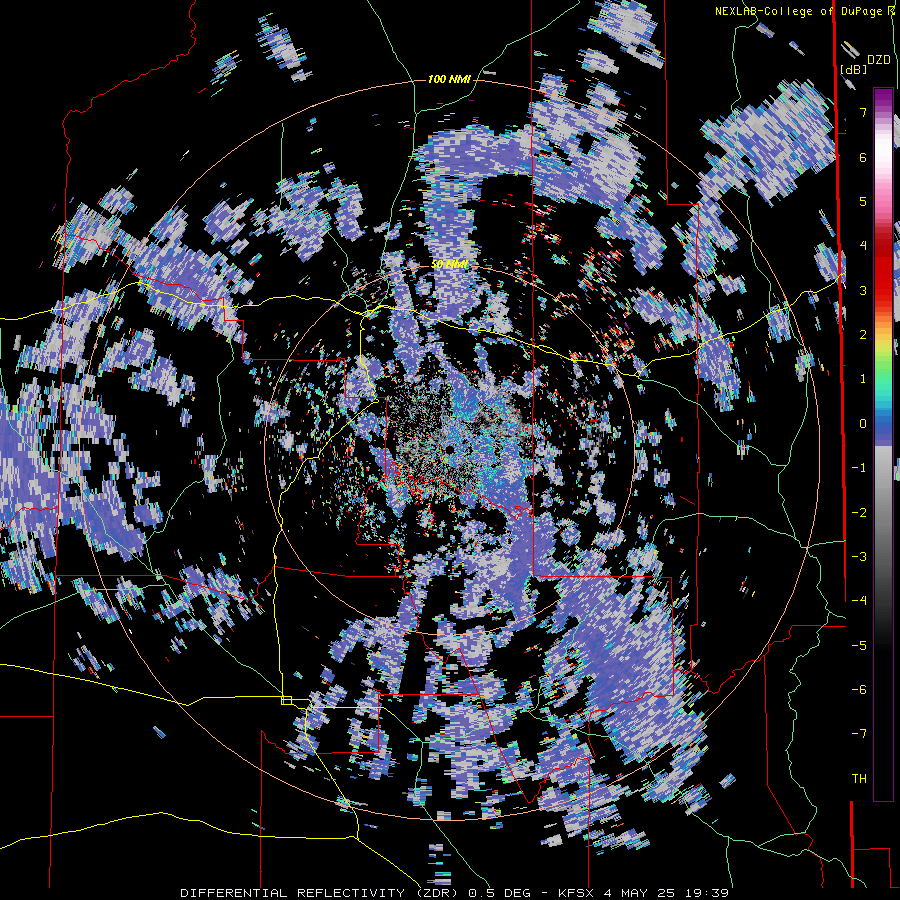Click the 4 value on the dB scale
900x900 pixels.
(863, 246)
